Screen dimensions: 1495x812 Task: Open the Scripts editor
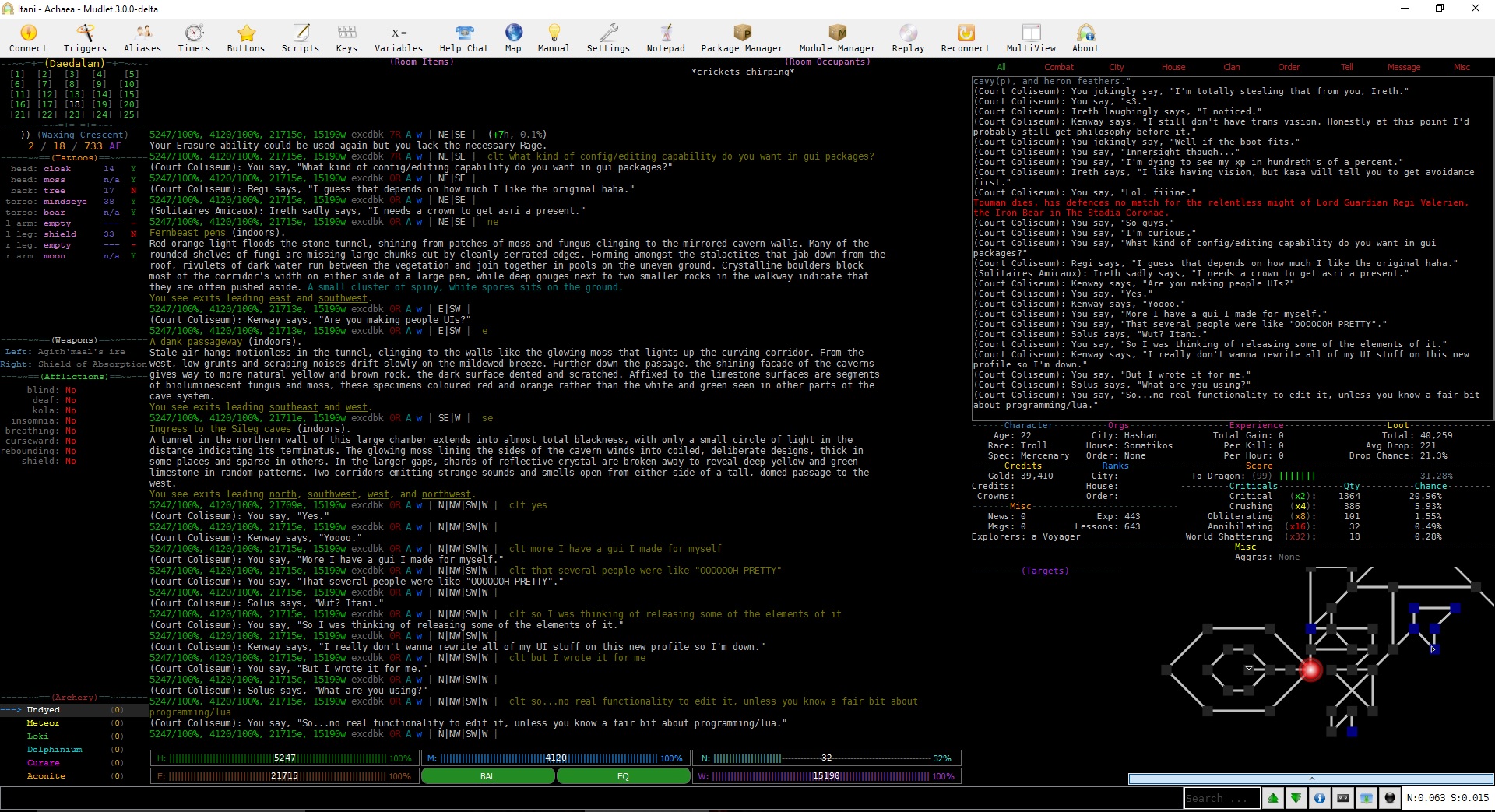(x=301, y=38)
